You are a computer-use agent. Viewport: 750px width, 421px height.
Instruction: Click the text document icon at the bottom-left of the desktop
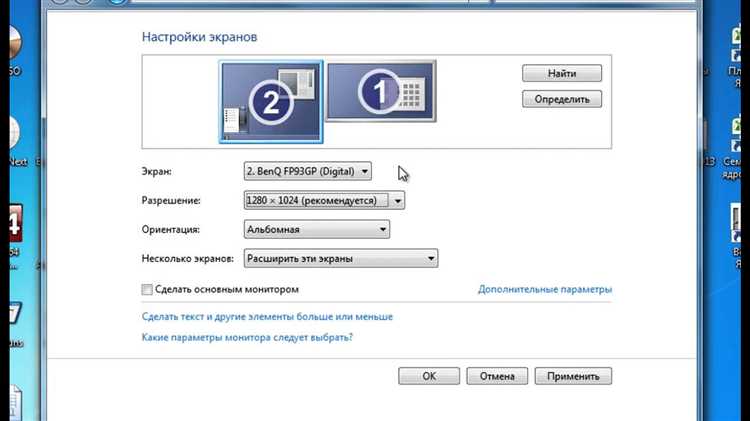coord(15,401)
